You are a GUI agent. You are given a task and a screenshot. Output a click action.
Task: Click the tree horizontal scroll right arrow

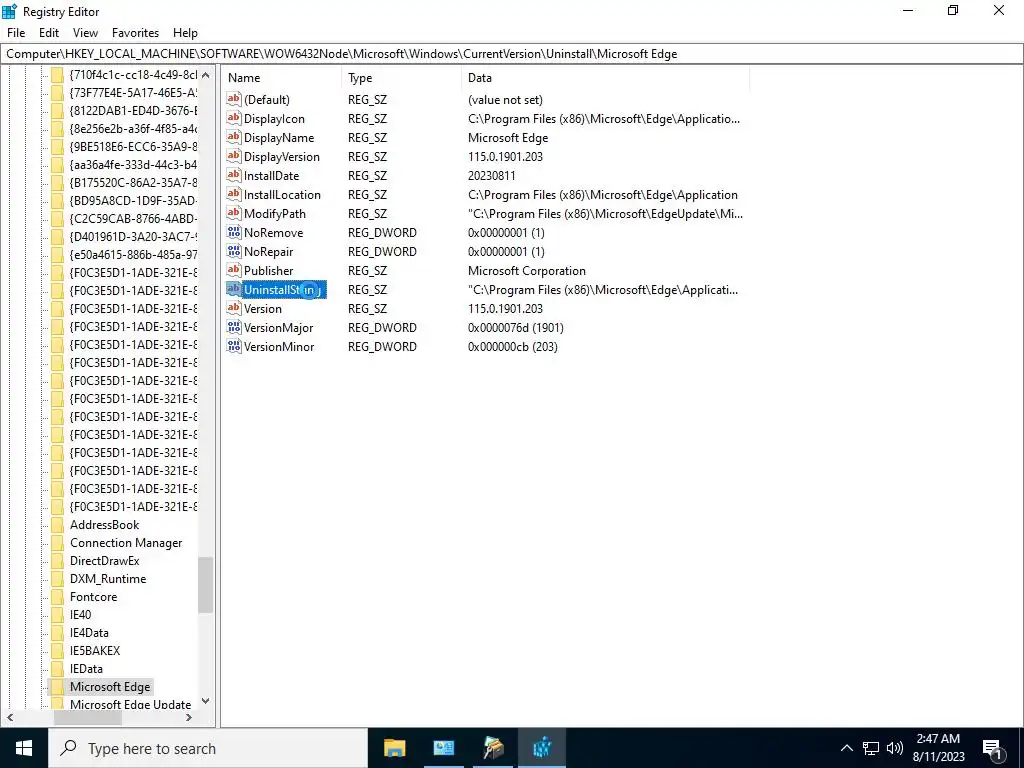click(189, 717)
